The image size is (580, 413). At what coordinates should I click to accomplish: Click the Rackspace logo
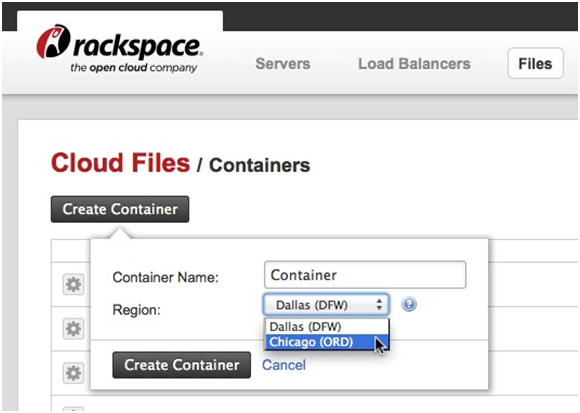pos(119,48)
